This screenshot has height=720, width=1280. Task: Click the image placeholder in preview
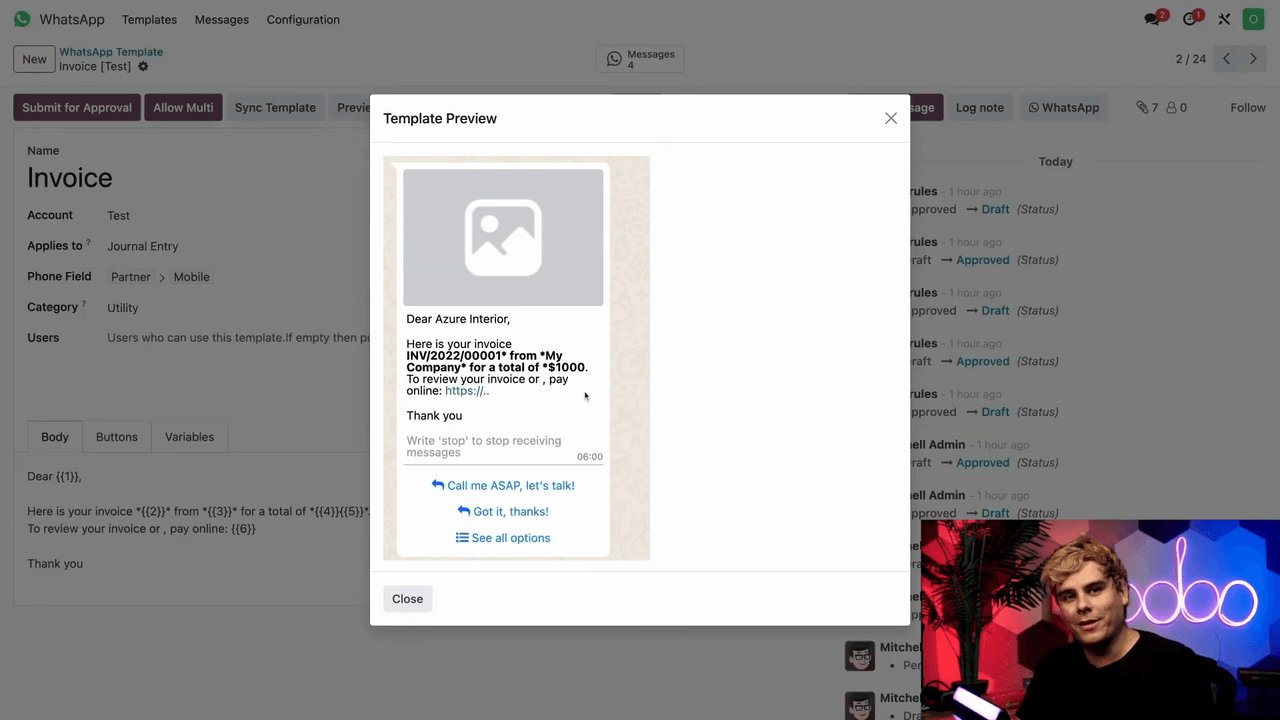pyautogui.click(x=503, y=237)
